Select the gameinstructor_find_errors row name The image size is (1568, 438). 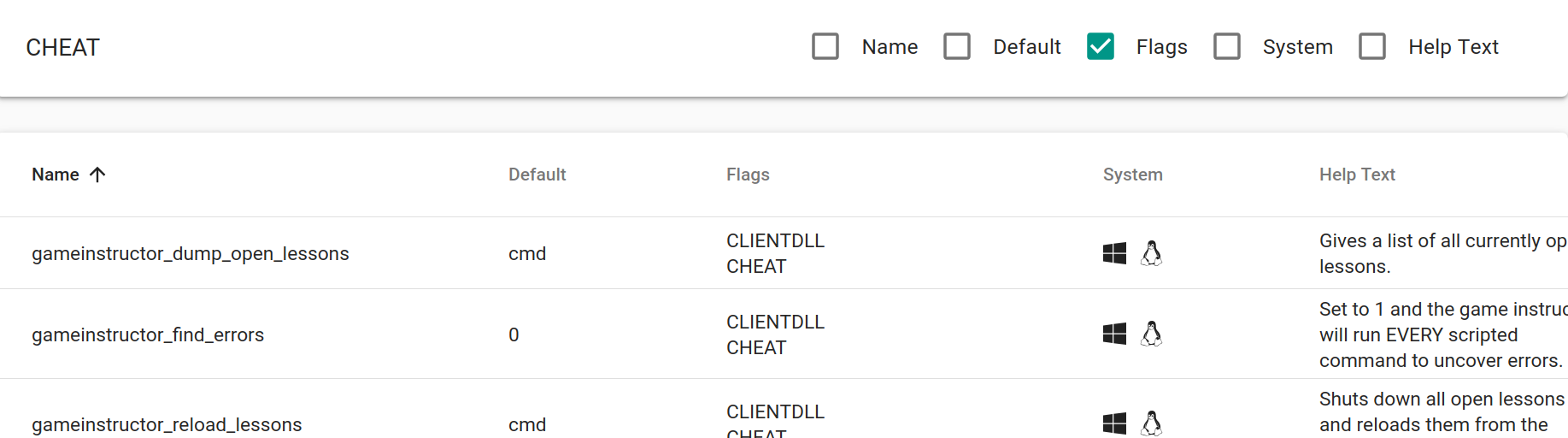tap(148, 335)
